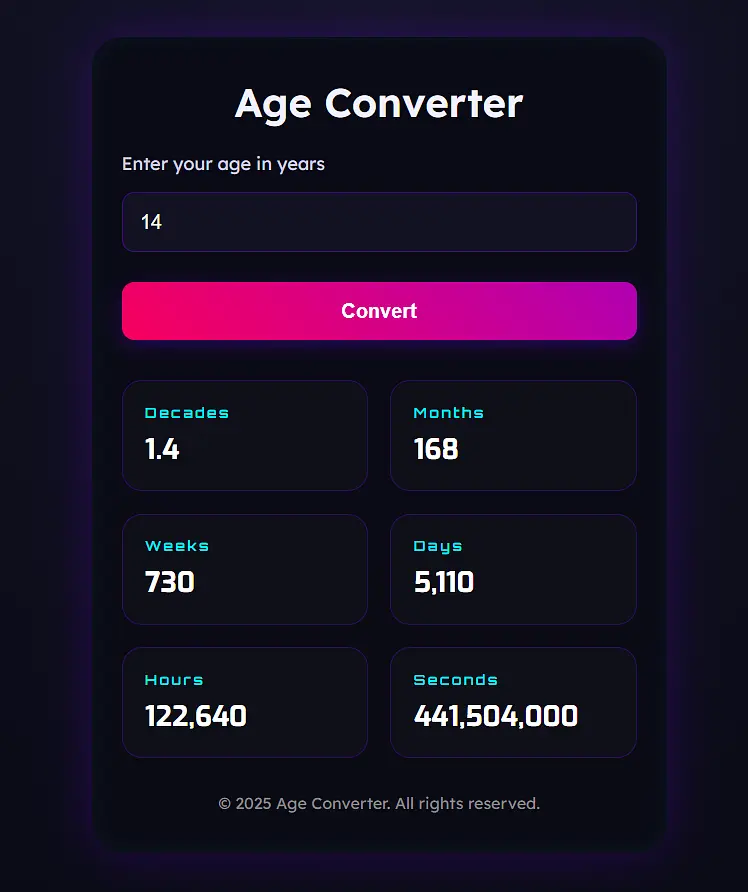
Task: Select the Hours result card
Action: coord(245,702)
